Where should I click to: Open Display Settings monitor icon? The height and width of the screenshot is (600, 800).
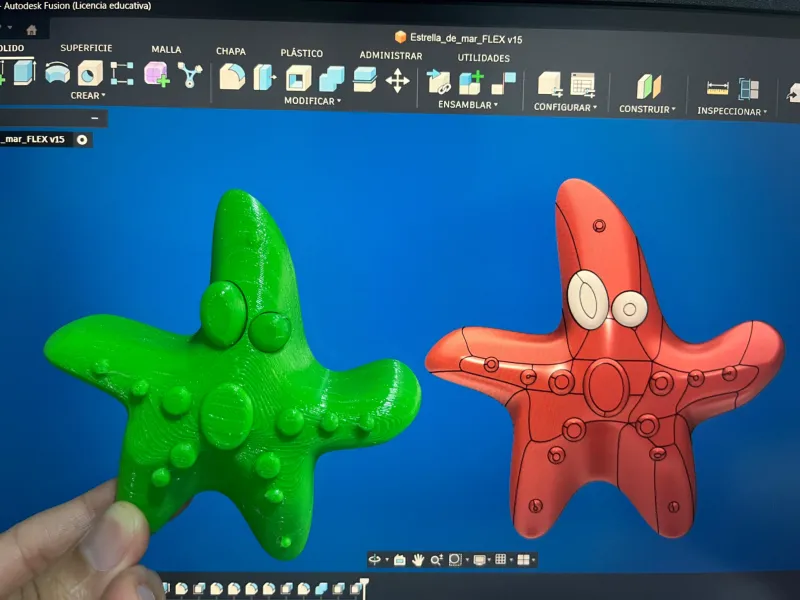(x=479, y=560)
